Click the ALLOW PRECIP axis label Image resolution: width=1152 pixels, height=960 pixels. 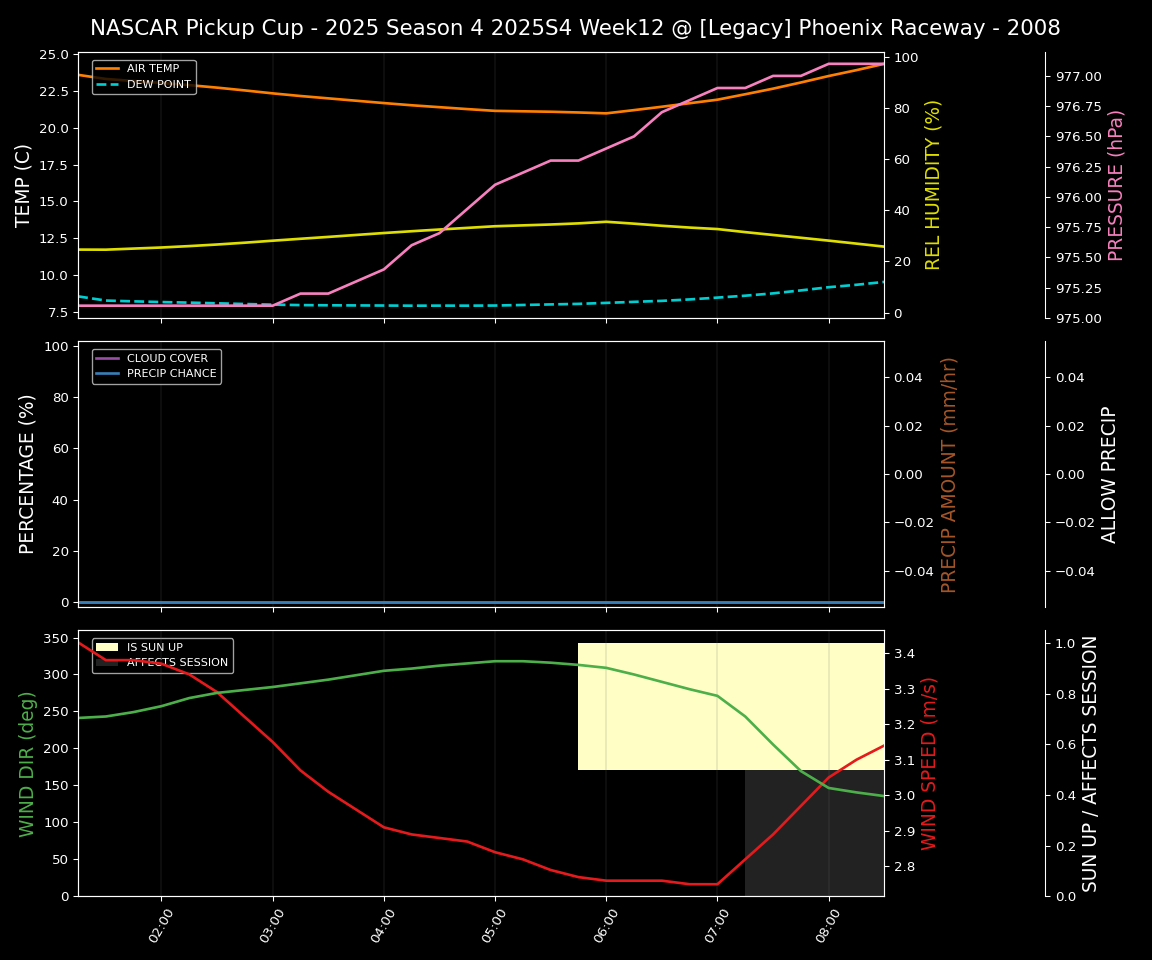(x=1109, y=474)
